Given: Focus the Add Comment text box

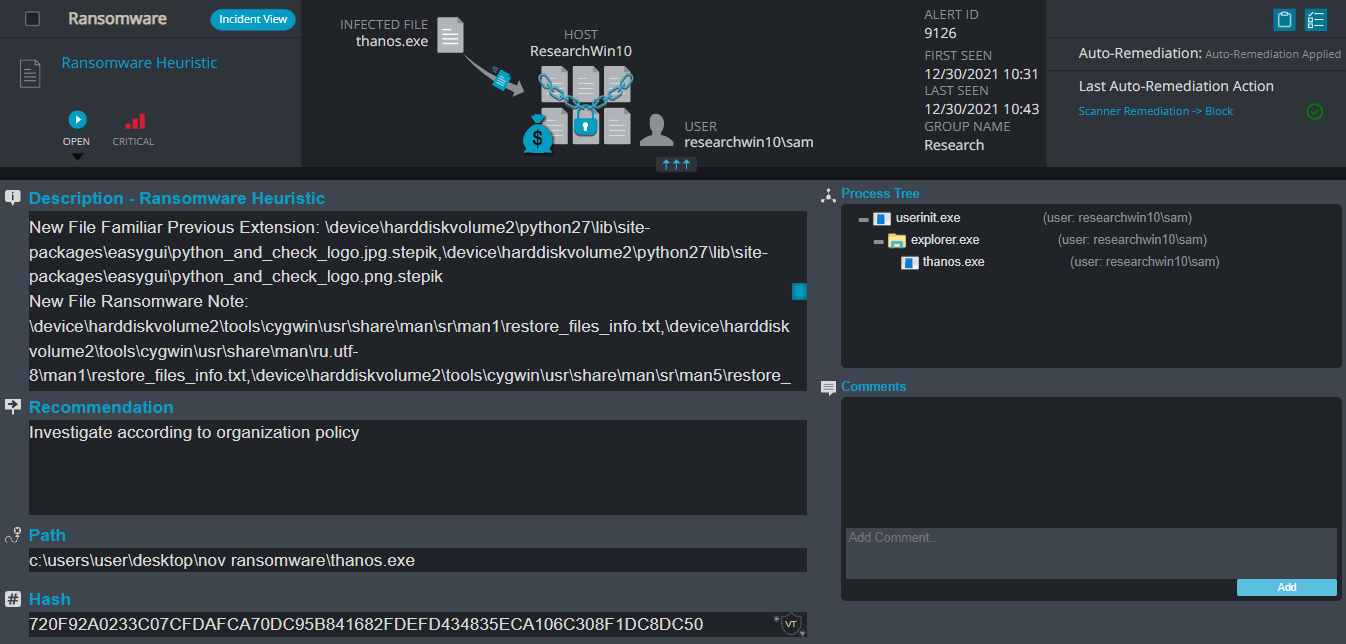Looking at the screenshot, I should click(x=1091, y=553).
